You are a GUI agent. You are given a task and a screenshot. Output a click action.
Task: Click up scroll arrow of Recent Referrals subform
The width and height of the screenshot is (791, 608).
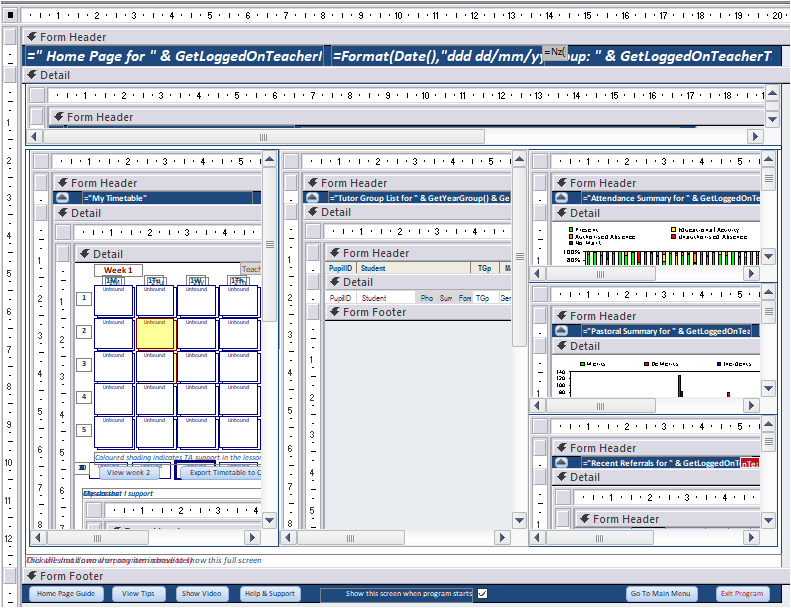(768, 424)
